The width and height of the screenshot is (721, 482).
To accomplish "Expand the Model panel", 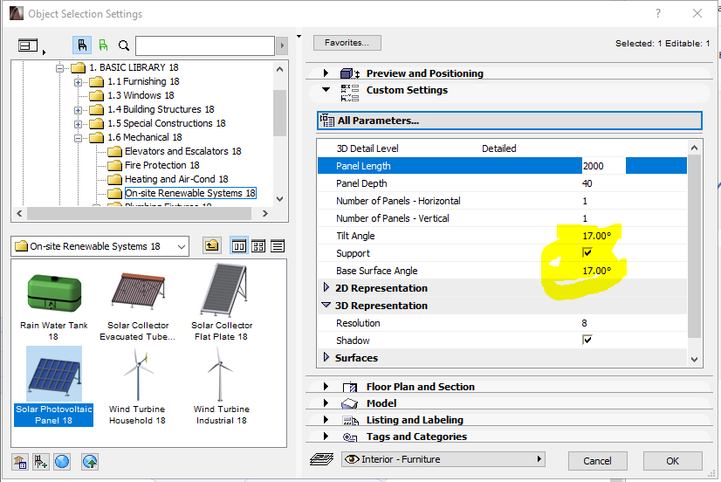I will [x=326, y=403].
